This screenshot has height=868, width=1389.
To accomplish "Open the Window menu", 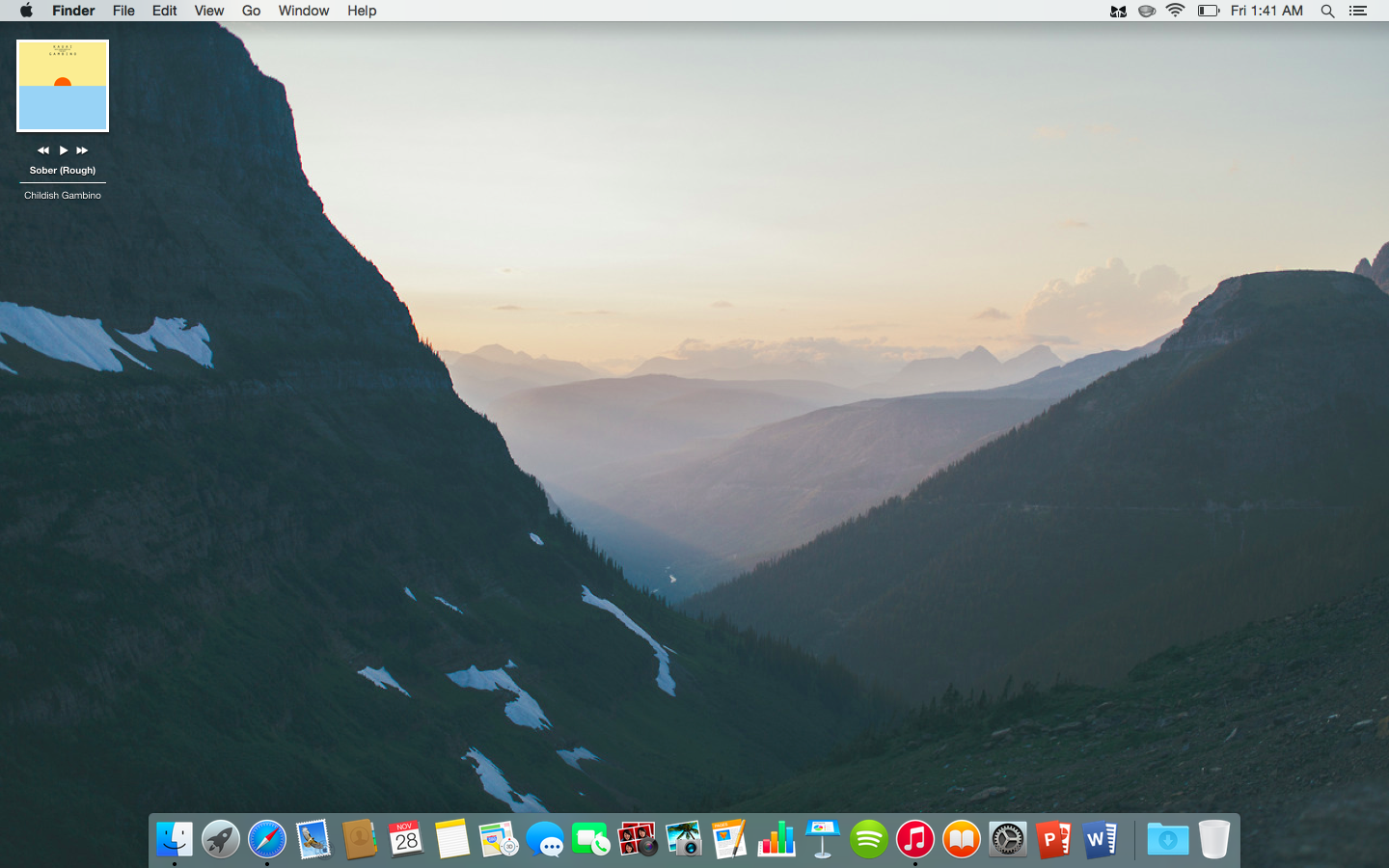I will (x=304, y=11).
